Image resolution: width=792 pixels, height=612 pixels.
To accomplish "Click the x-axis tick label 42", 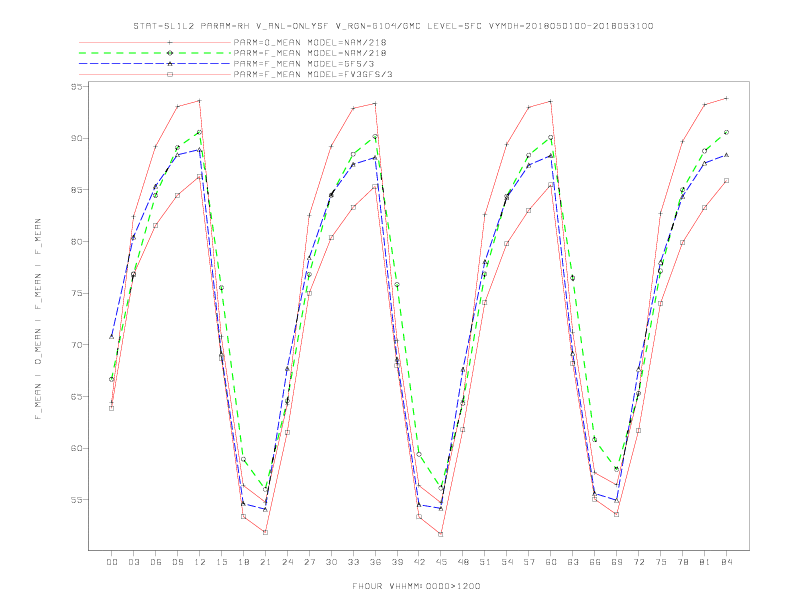I will (419, 562).
